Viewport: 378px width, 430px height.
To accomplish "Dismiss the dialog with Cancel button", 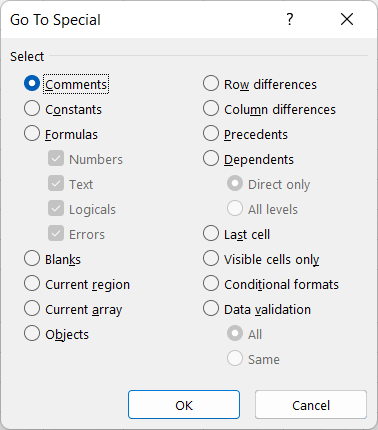I will (311, 405).
